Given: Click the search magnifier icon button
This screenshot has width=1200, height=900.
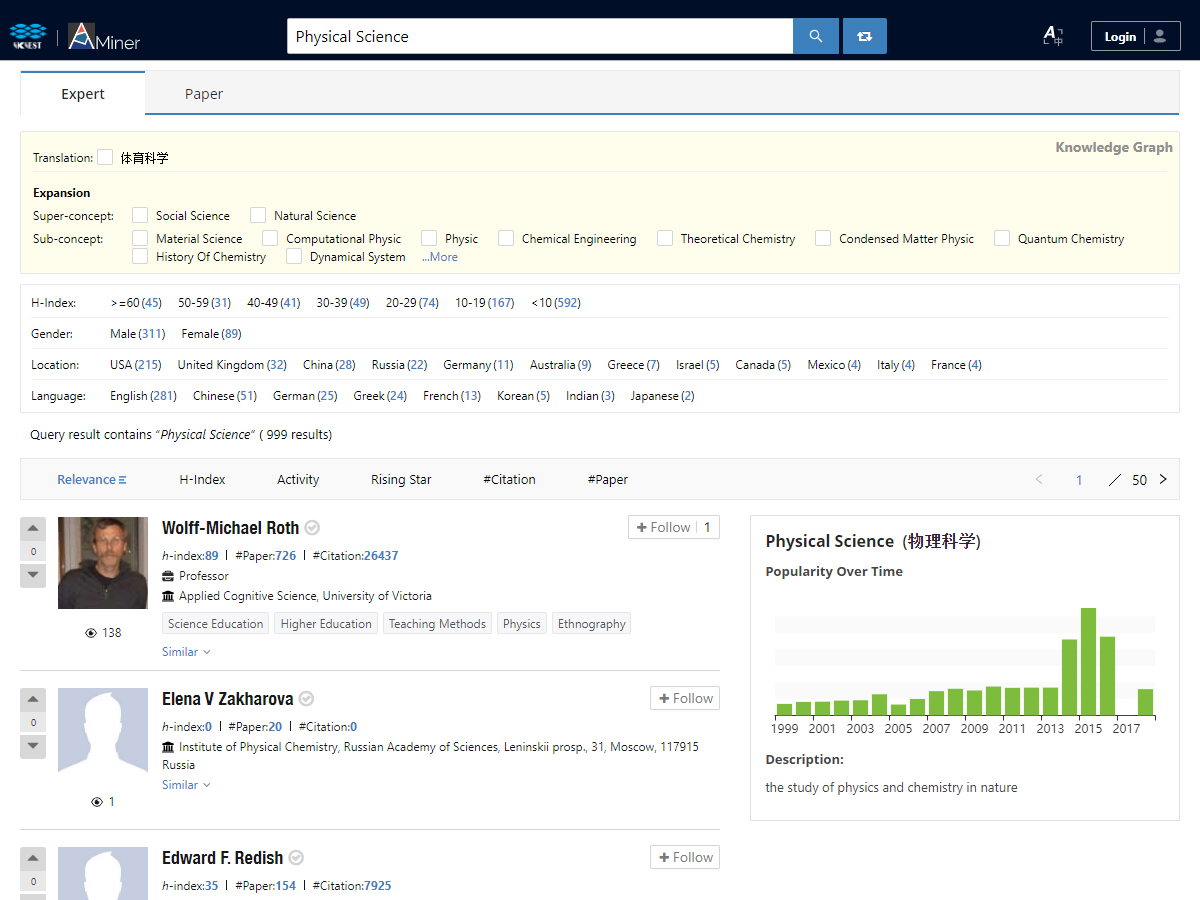Looking at the screenshot, I should point(815,36).
